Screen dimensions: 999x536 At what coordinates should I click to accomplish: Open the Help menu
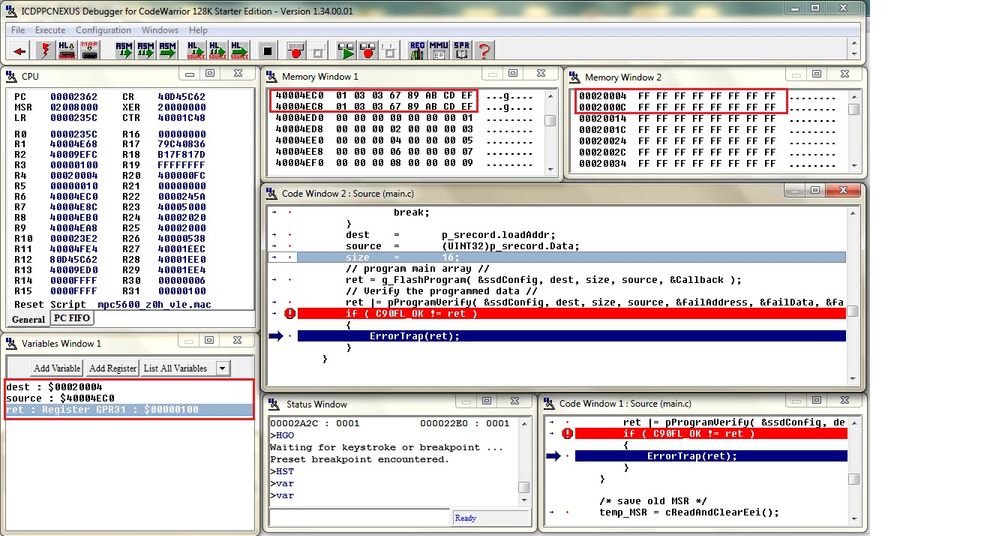point(198,30)
